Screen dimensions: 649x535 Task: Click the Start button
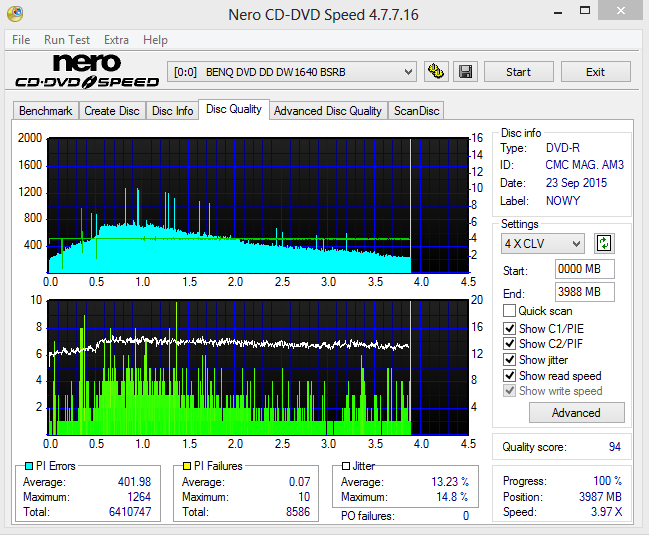(519, 72)
